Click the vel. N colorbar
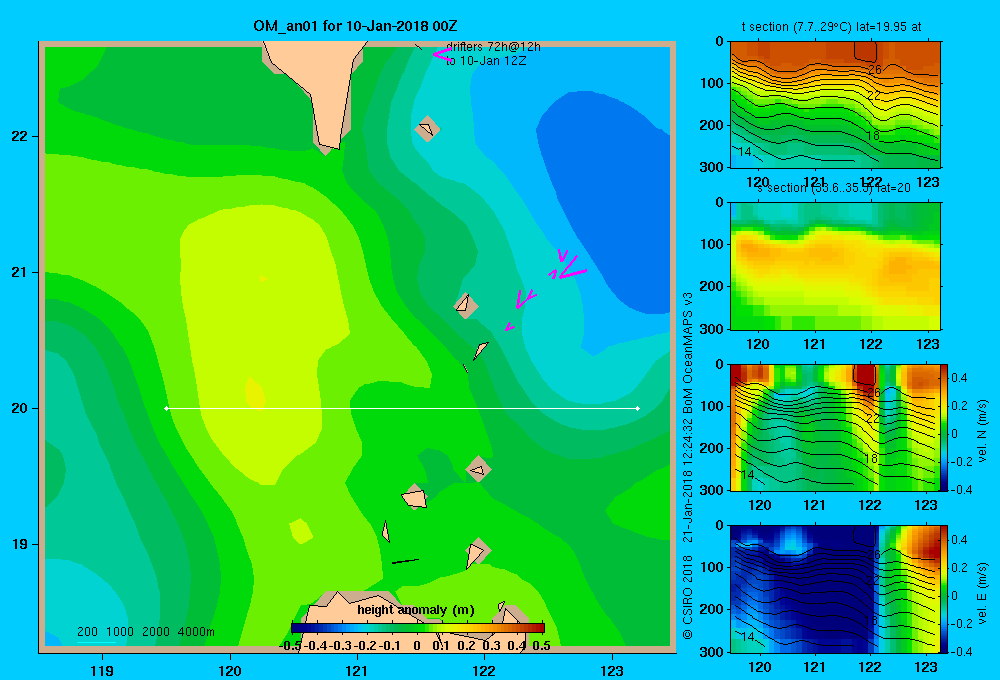This screenshot has width=1000, height=680. pyautogui.click(x=945, y=427)
